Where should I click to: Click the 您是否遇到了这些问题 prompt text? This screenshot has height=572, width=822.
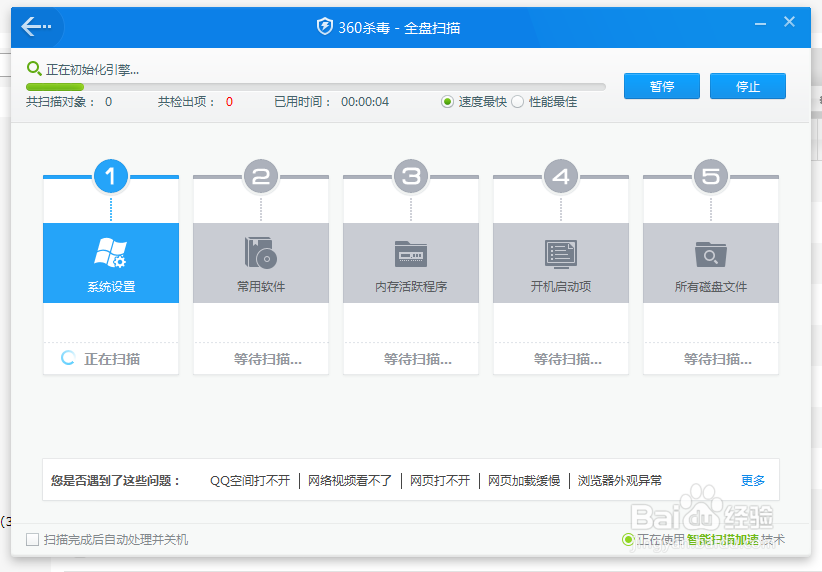[115, 480]
